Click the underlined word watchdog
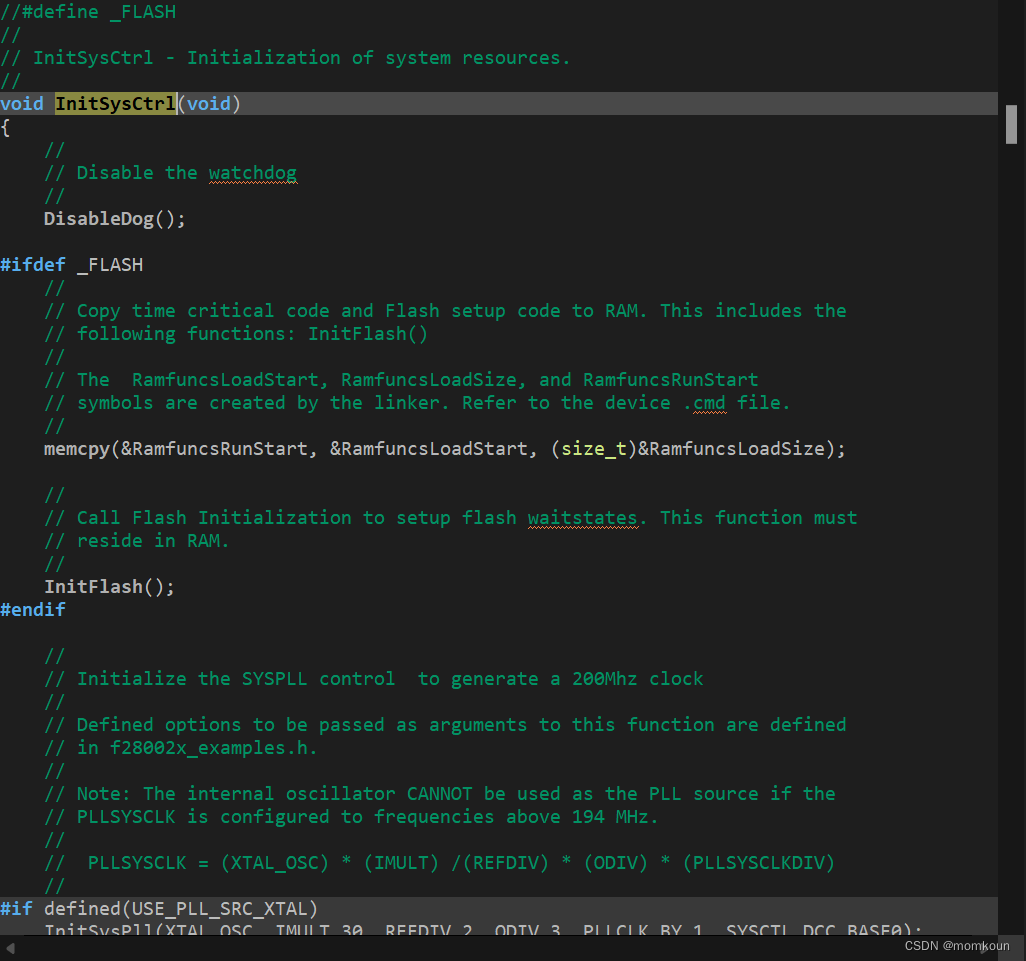The height and width of the screenshot is (961, 1026). pyautogui.click(x=253, y=173)
